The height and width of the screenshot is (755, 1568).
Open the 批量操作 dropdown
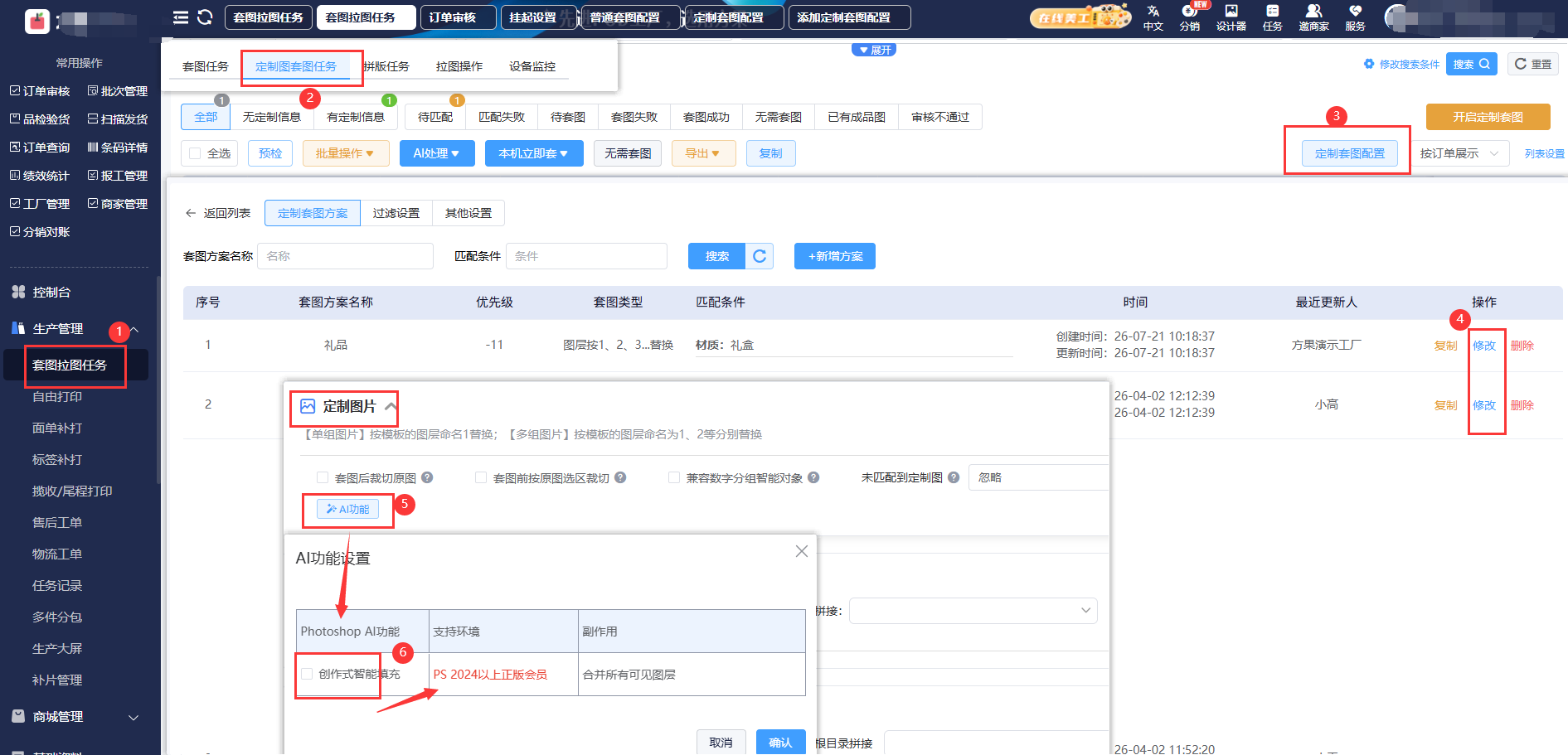click(x=346, y=153)
